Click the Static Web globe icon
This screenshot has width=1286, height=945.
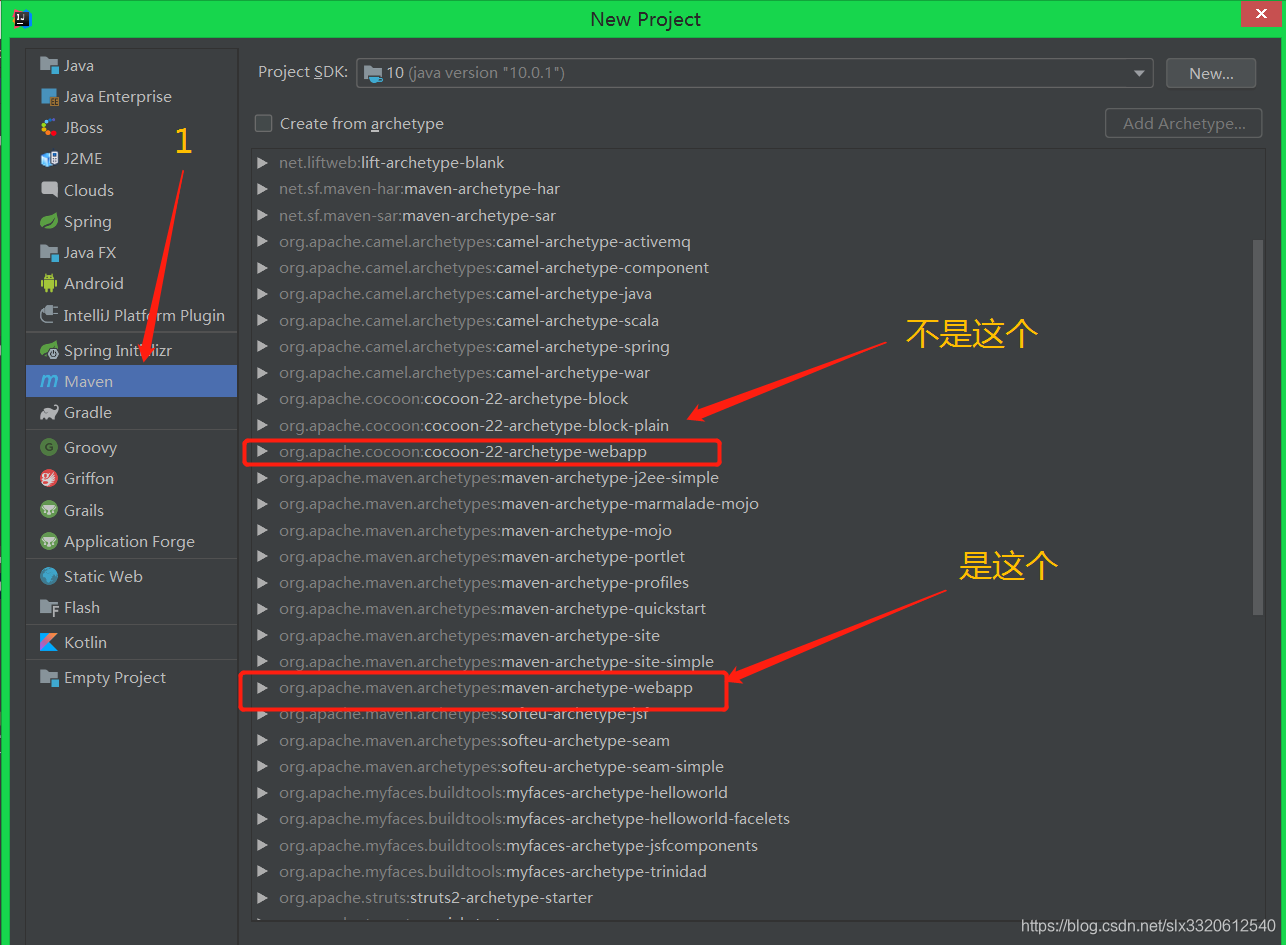pyautogui.click(x=49, y=576)
